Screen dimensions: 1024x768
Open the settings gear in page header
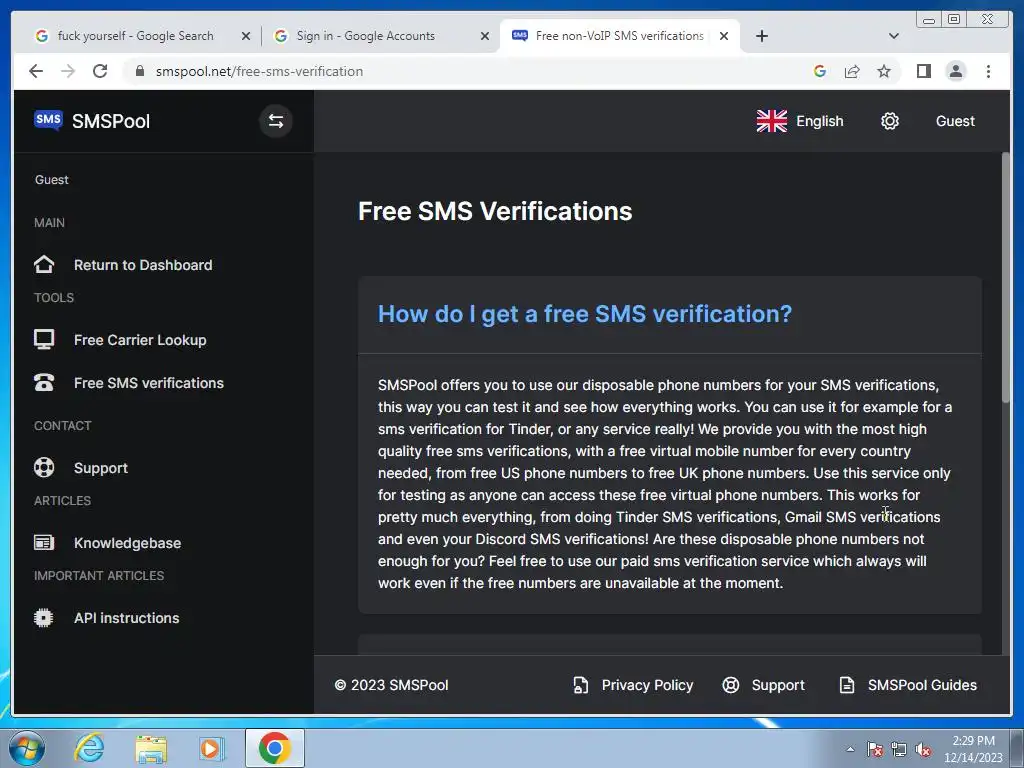(x=889, y=121)
